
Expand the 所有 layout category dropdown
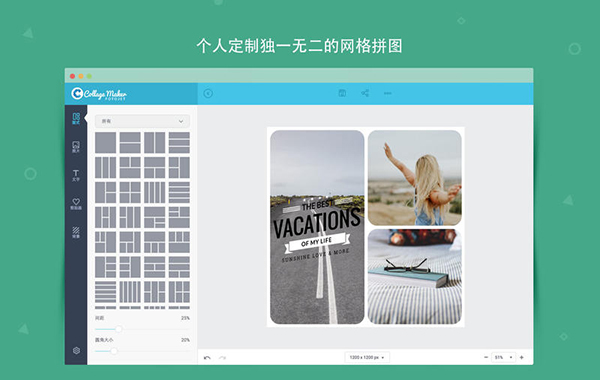click(x=142, y=121)
